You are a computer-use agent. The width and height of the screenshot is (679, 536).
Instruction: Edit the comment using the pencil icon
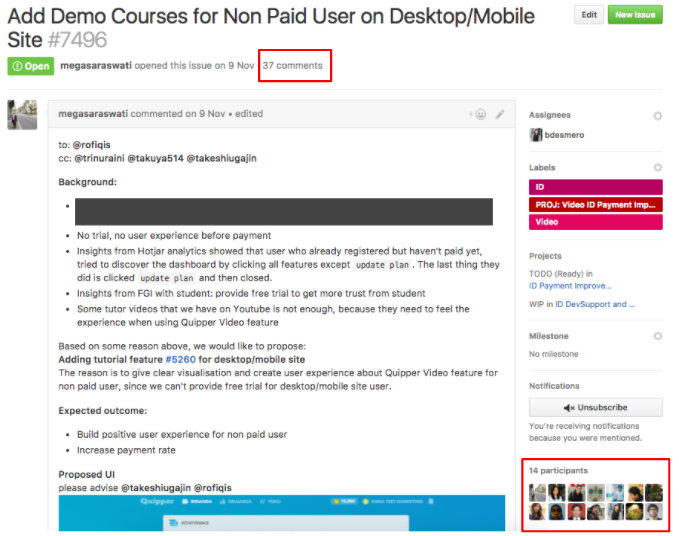[500, 114]
